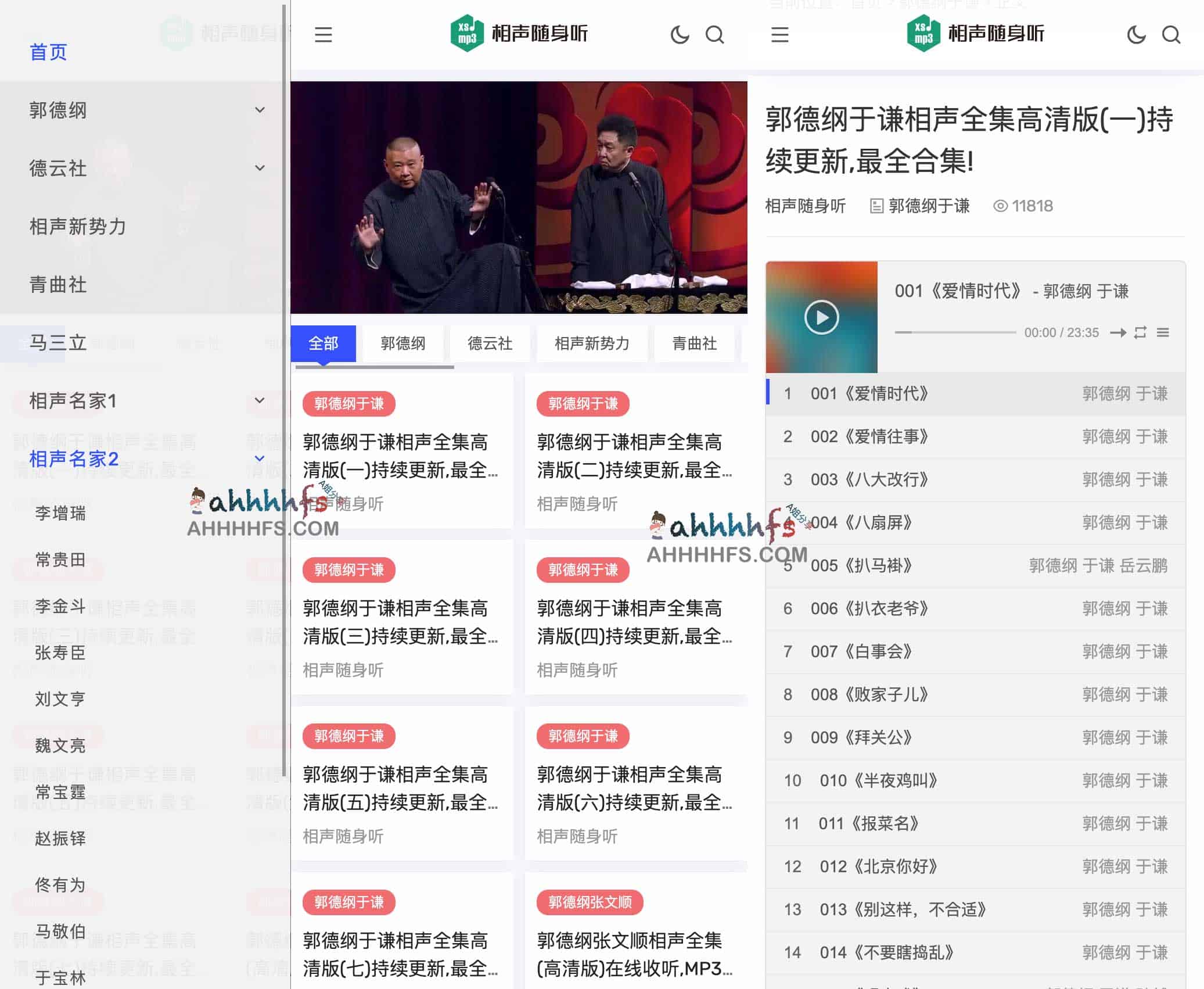This screenshot has height=989, width=1204.
Task: Expand the 相声名家1 sidebar submenu
Action: (x=260, y=400)
